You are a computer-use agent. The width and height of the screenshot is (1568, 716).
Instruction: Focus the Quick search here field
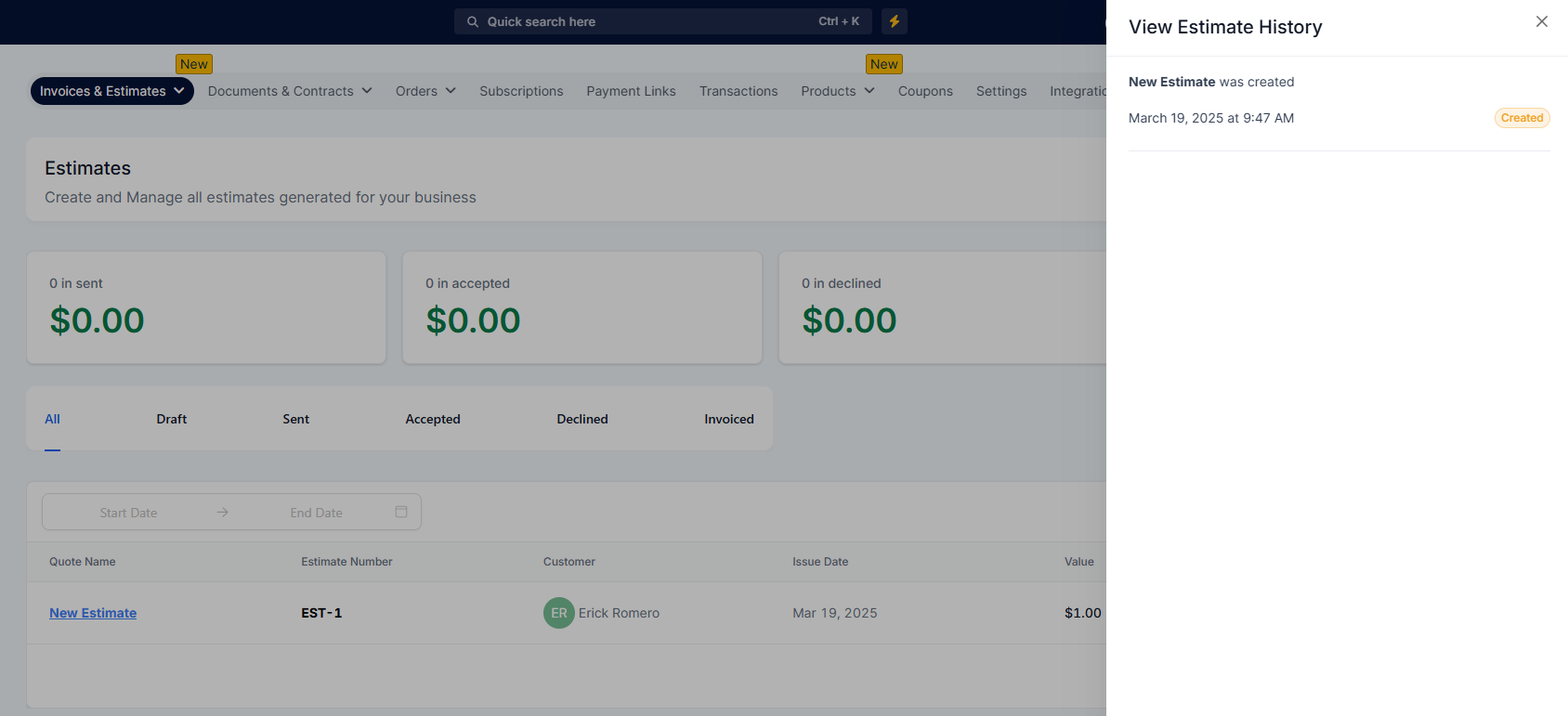[662, 21]
